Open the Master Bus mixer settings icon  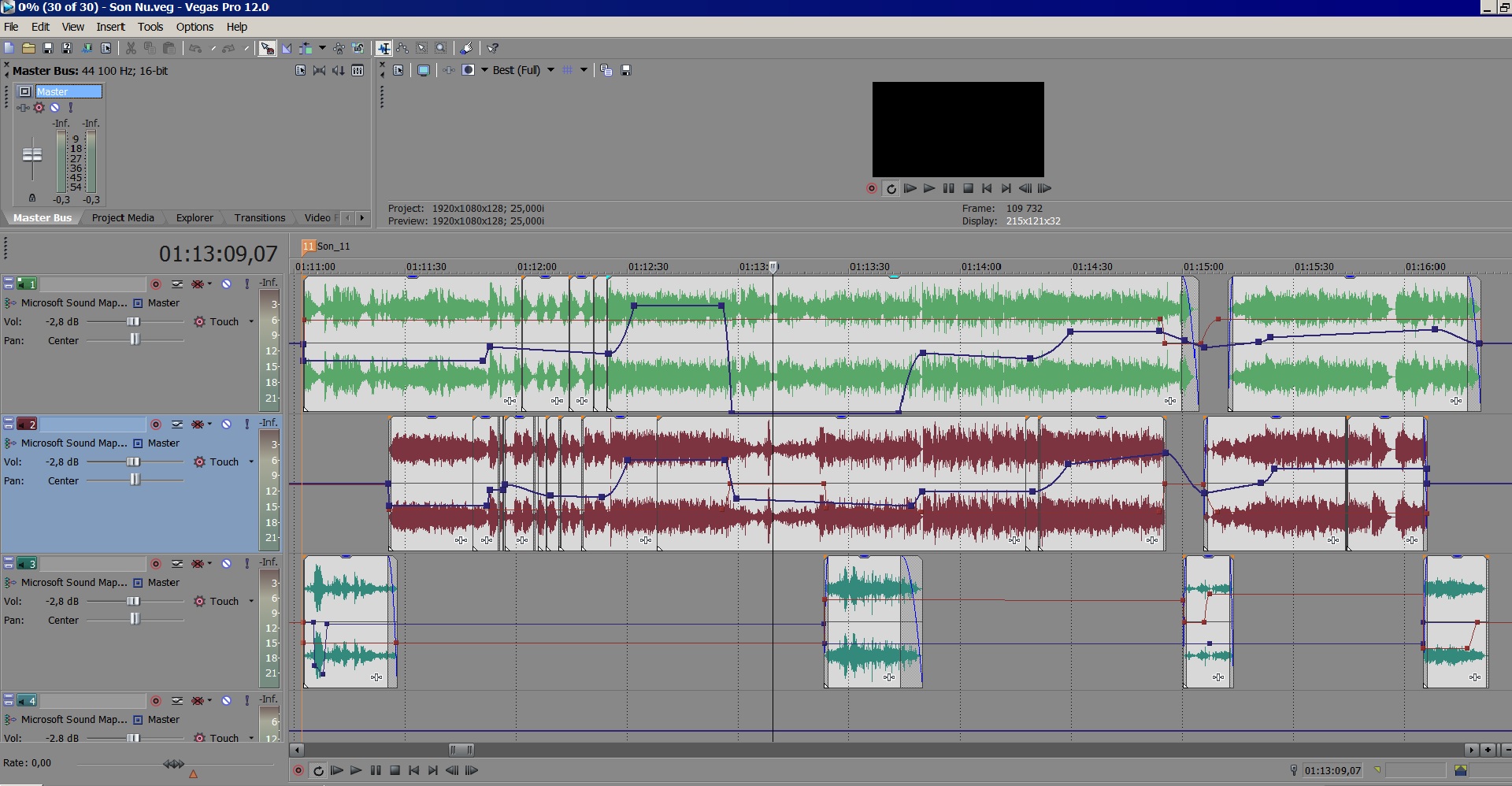(358, 70)
